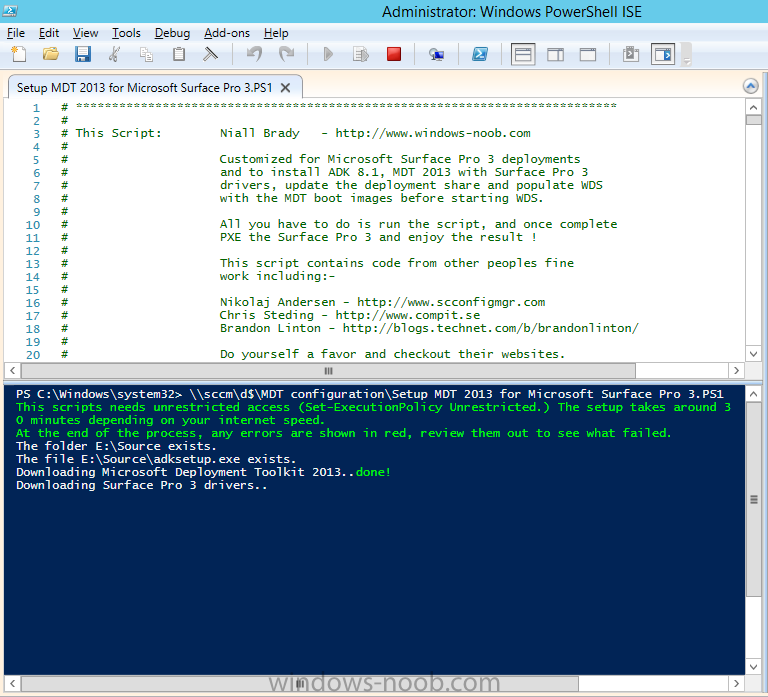The width and height of the screenshot is (768, 697).
Task: Console pane scroll up arrow
Action: 753,394
